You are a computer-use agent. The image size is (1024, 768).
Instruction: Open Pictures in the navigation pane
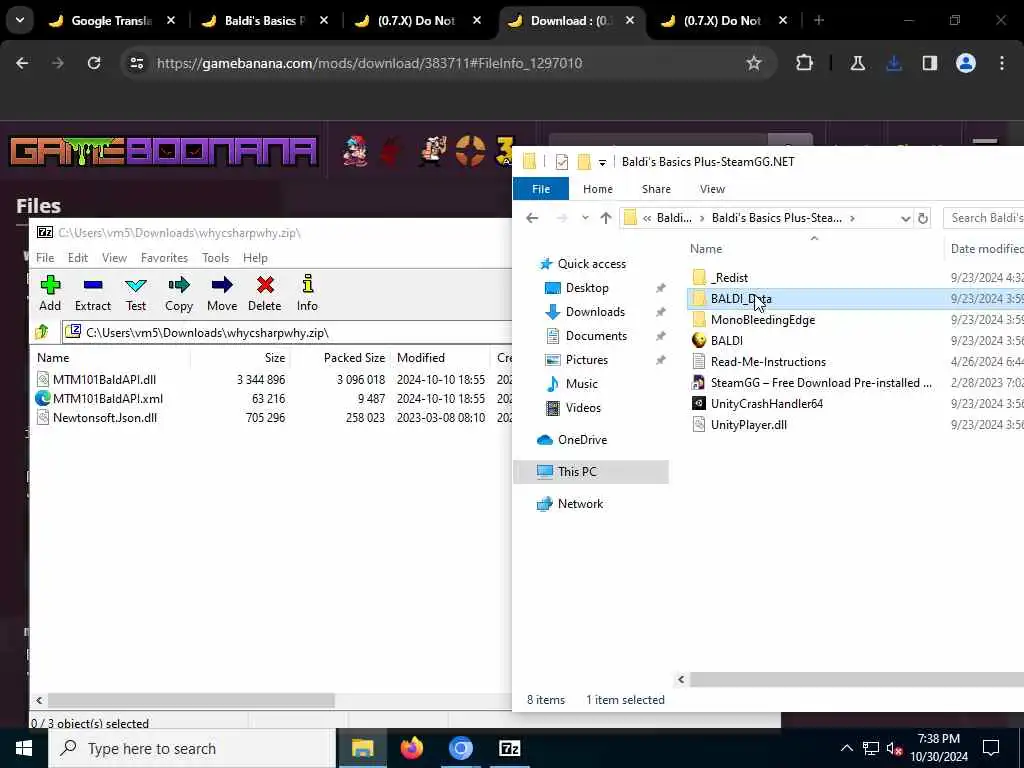click(x=586, y=360)
